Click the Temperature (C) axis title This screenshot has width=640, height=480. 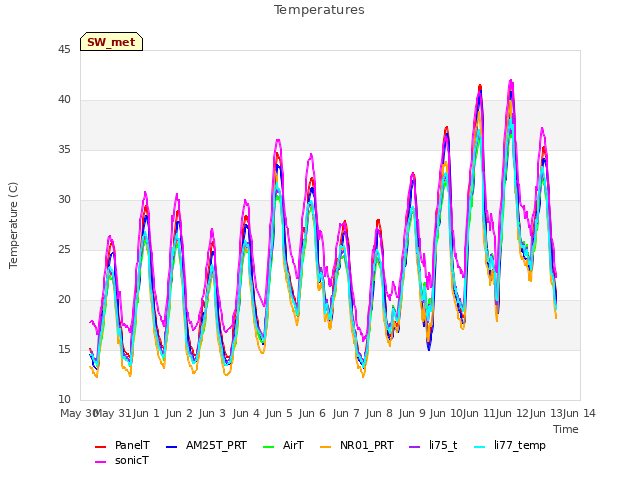click(13, 225)
